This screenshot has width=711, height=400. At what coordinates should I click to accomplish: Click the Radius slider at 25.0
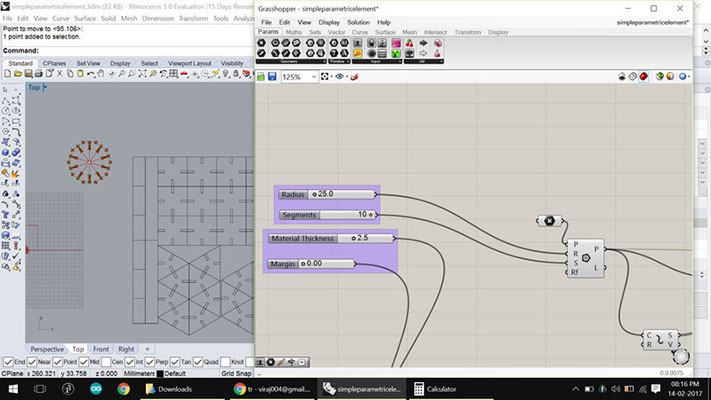[x=327, y=195]
